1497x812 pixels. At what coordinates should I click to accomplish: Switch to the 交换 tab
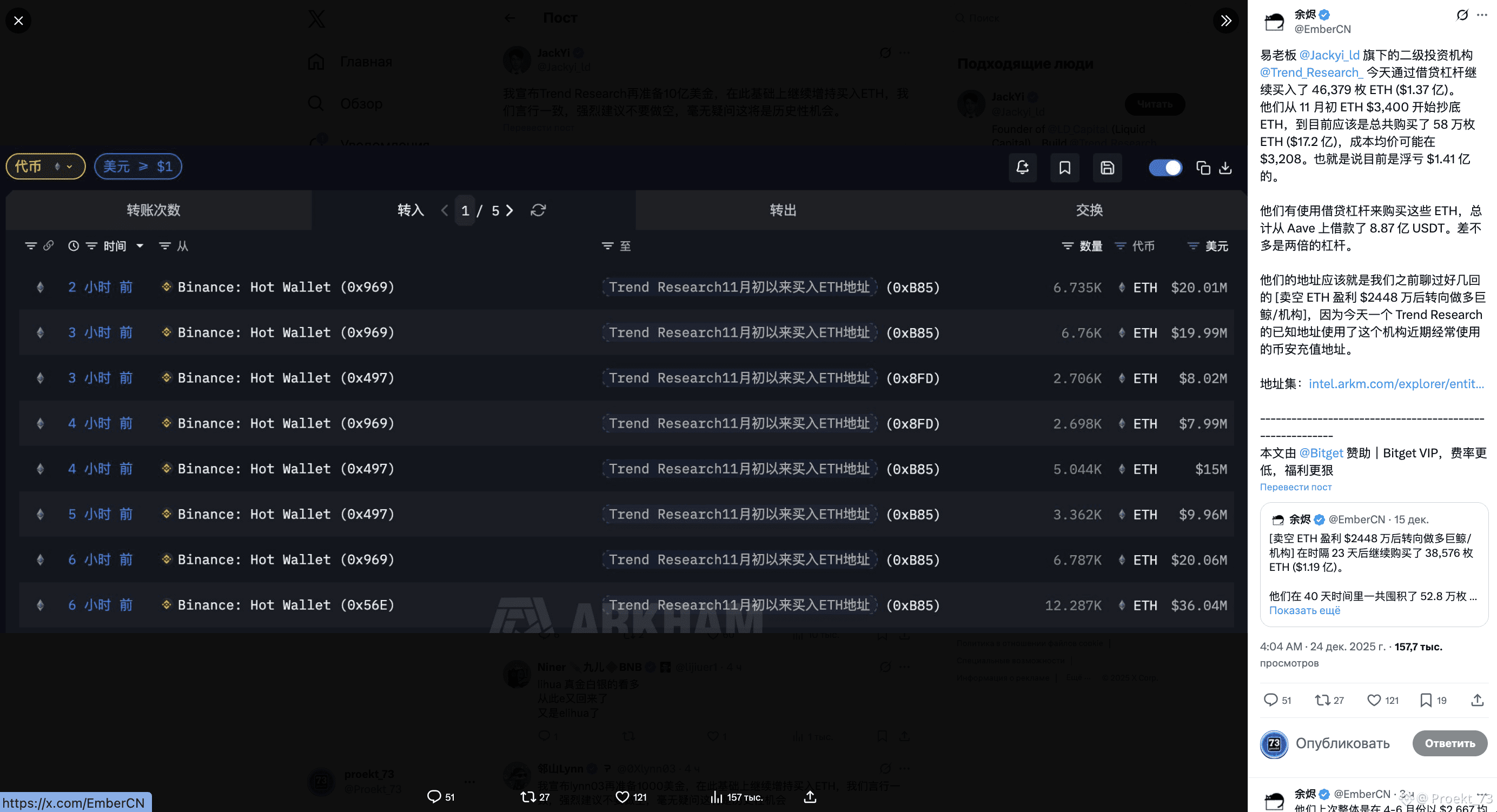(x=1089, y=210)
